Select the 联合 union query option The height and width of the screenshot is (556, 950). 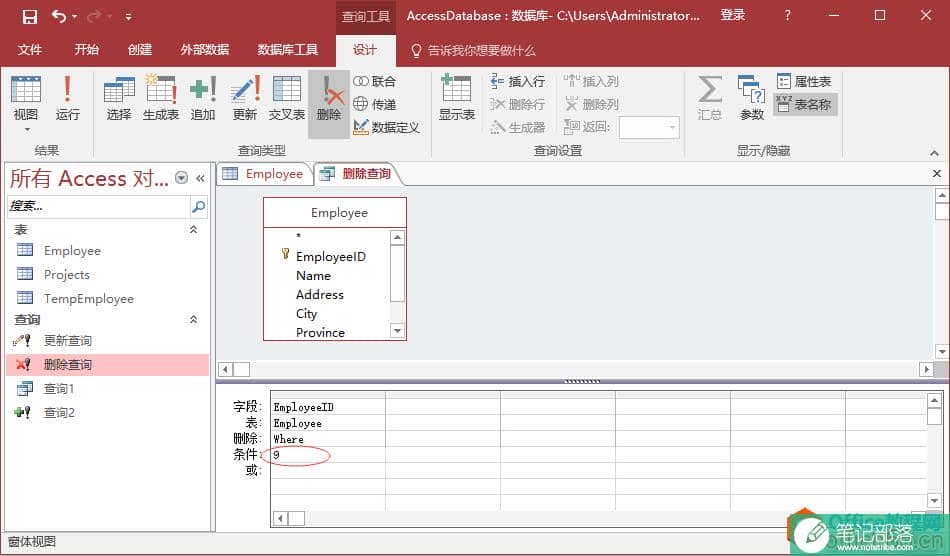point(374,81)
